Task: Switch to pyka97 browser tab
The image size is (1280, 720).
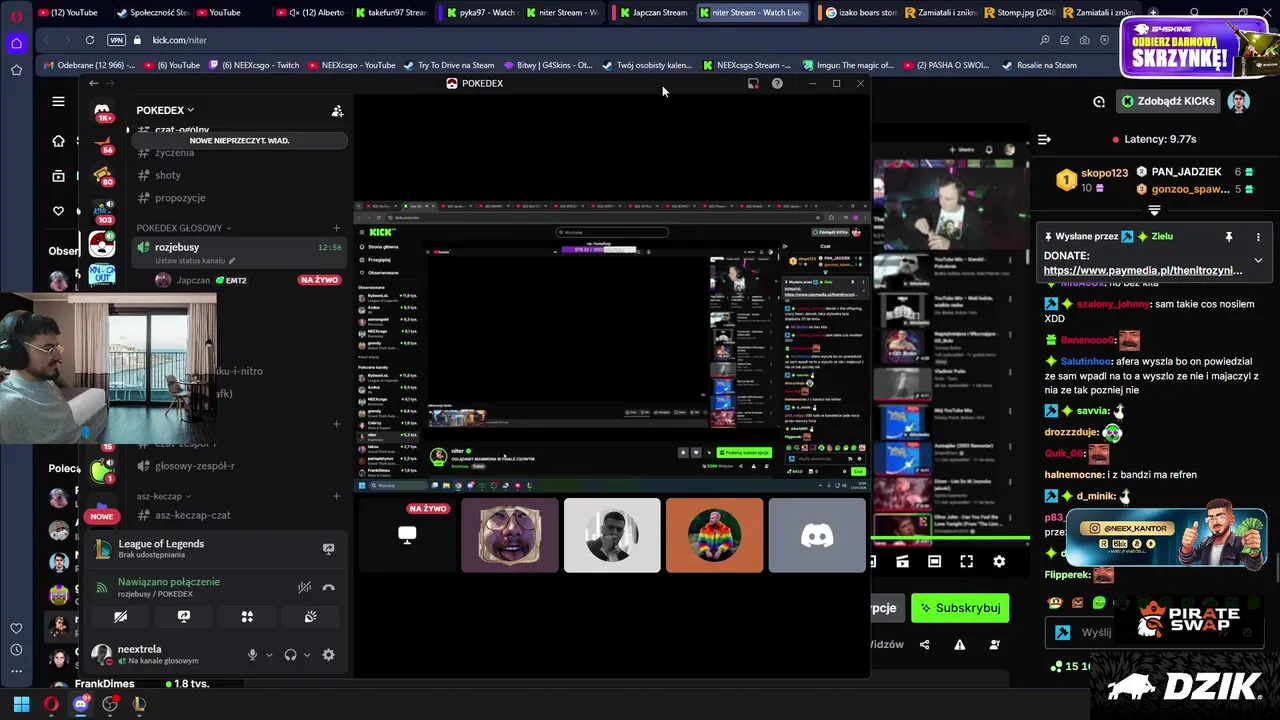Action: click(x=482, y=13)
